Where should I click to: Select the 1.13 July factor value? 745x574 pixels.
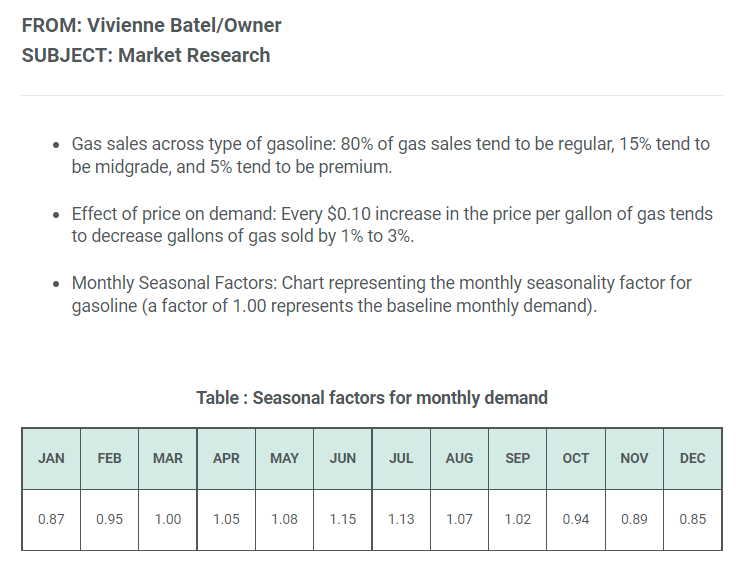point(401,519)
